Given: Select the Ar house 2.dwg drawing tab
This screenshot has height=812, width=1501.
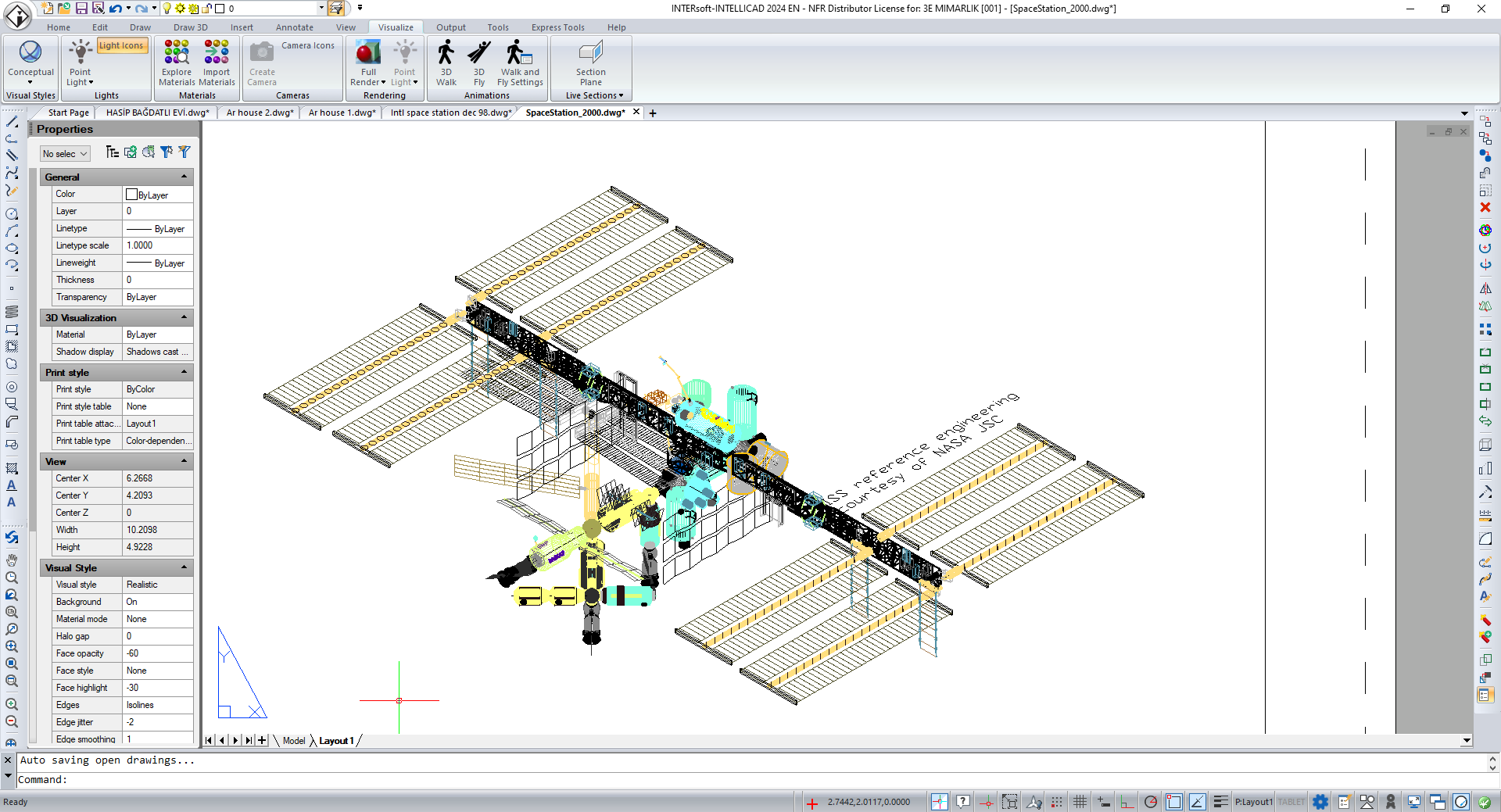Looking at the screenshot, I should click(259, 112).
